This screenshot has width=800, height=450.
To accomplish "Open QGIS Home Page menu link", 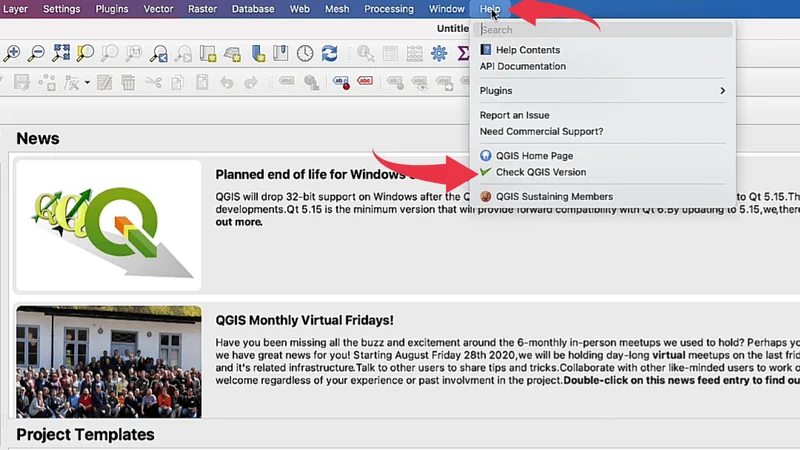I will click(x=534, y=156).
